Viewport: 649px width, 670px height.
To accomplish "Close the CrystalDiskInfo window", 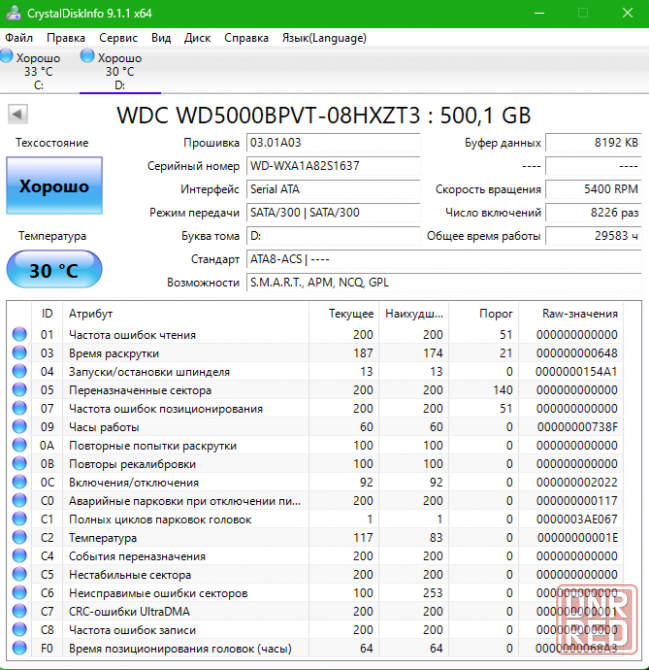I will coord(628,13).
